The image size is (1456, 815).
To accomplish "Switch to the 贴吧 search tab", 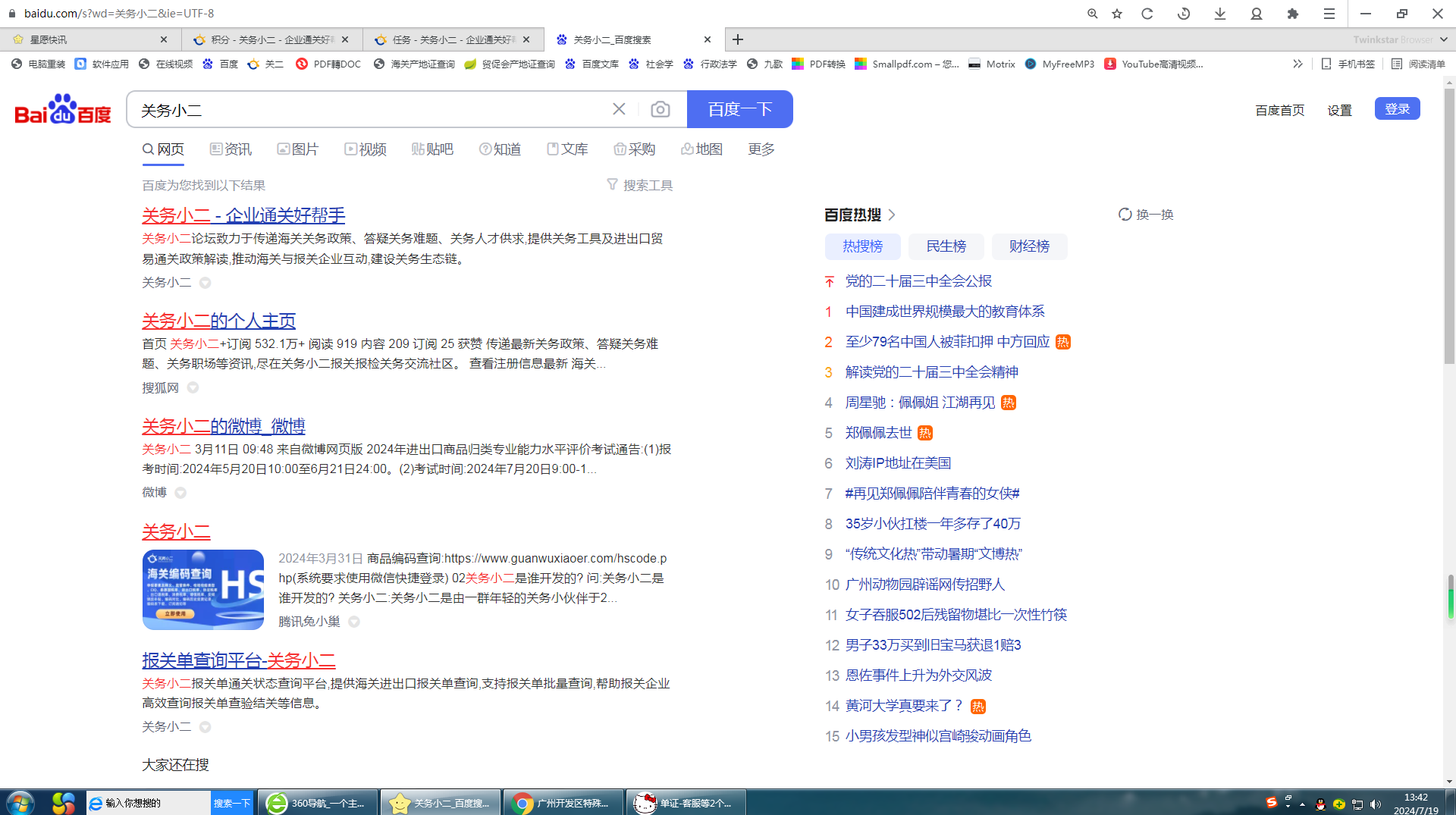I will 432,149.
